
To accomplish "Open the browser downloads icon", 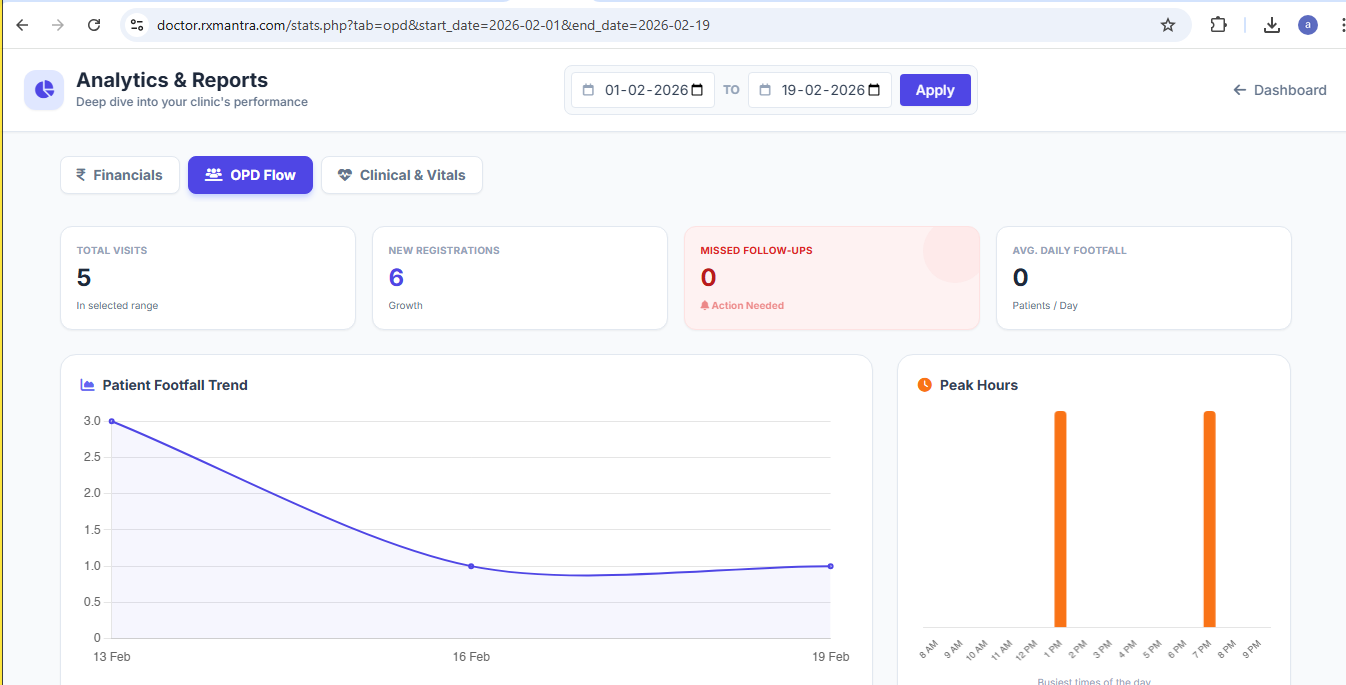I will coord(1271,25).
